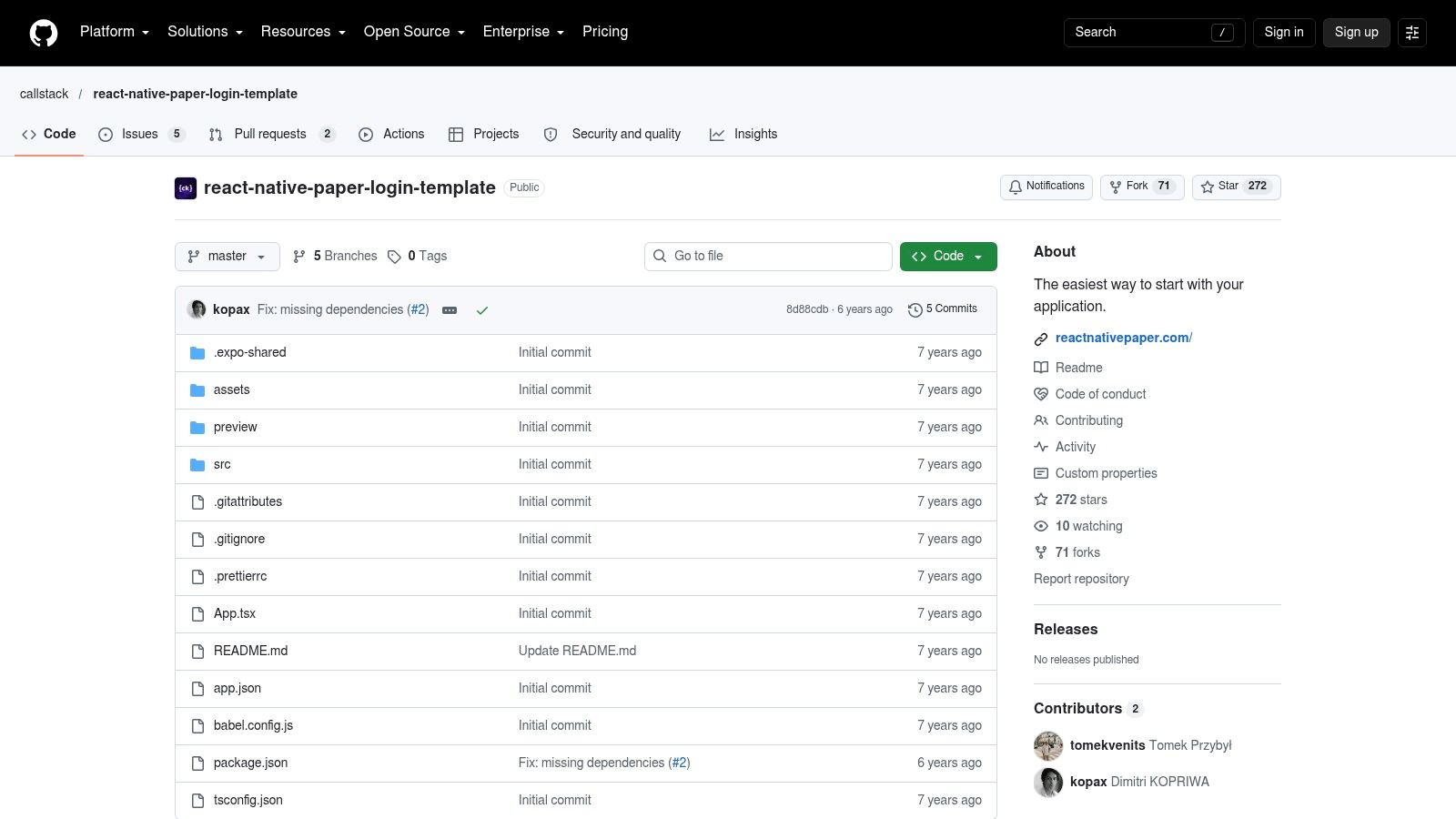
Task: Open the master branch dropdown
Action: (x=227, y=257)
